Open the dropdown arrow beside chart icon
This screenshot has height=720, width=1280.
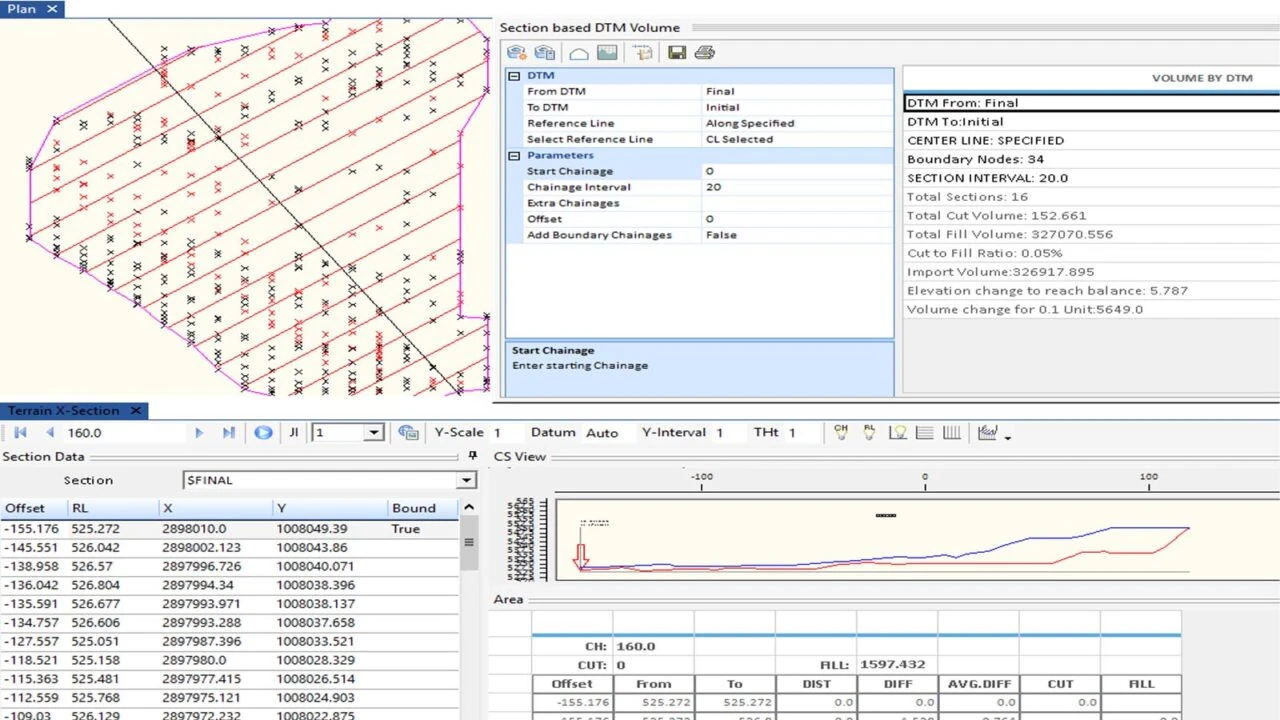1008,436
